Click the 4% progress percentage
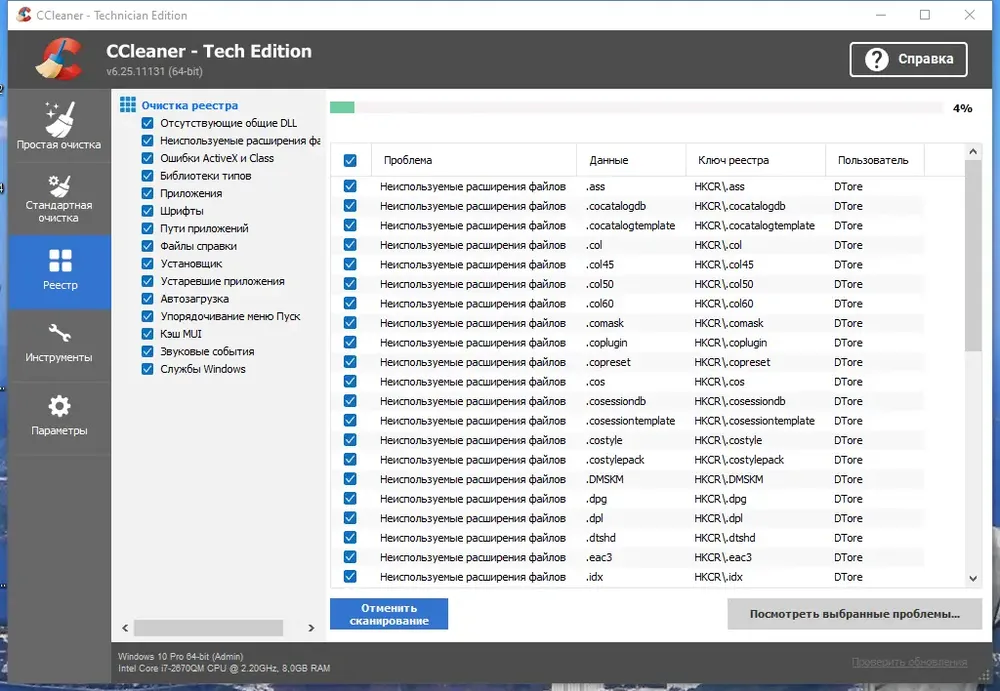The width and height of the screenshot is (1000, 691). coord(962,108)
